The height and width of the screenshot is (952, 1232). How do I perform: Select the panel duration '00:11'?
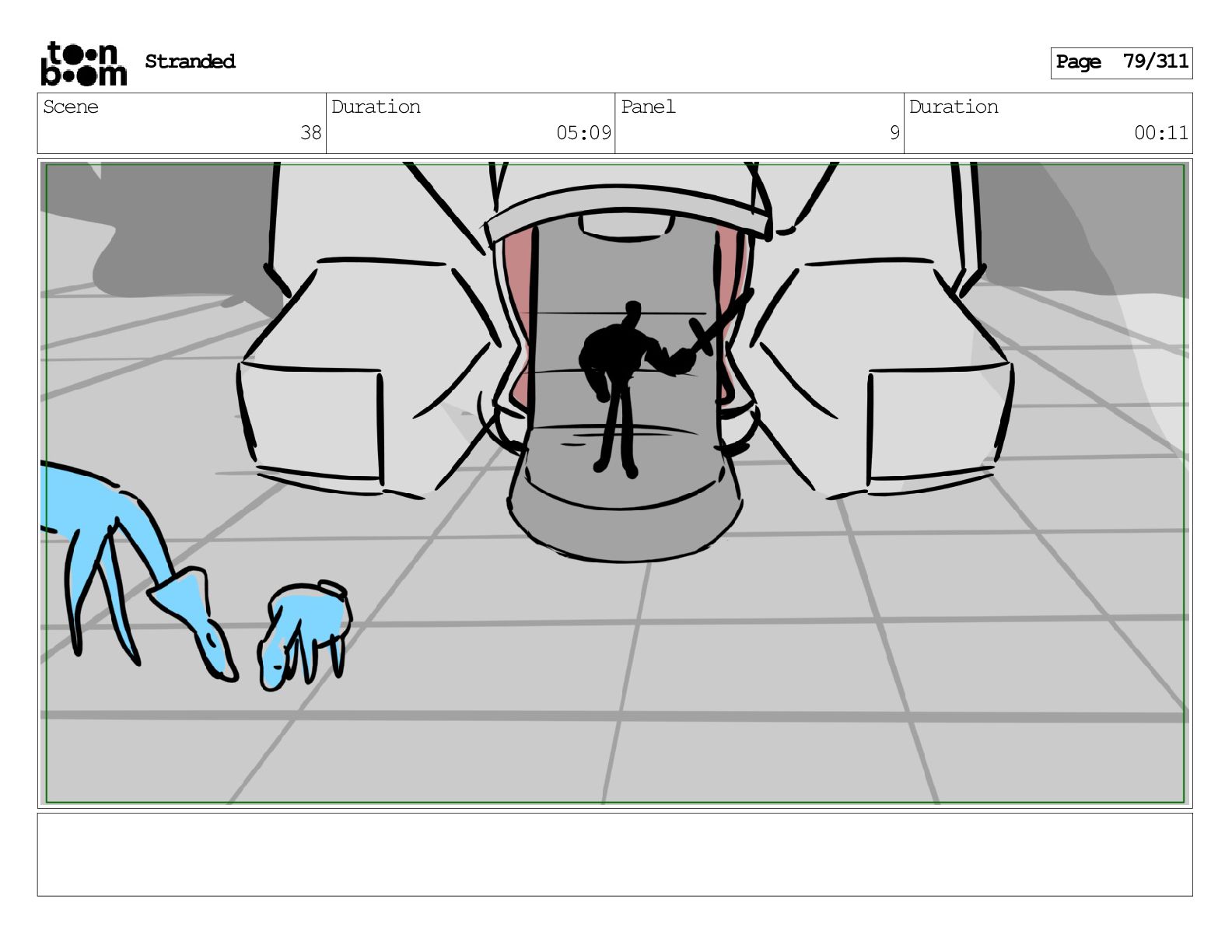1160,133
